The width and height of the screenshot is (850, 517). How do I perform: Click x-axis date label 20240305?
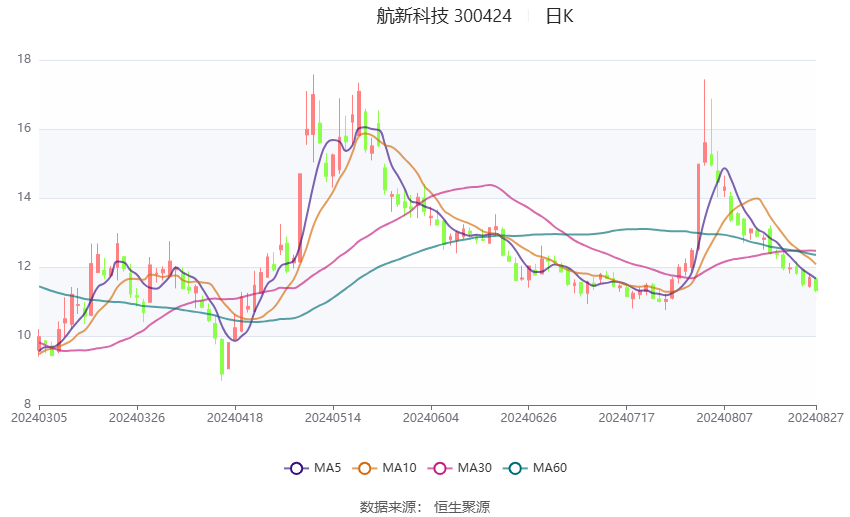point(39,418)
